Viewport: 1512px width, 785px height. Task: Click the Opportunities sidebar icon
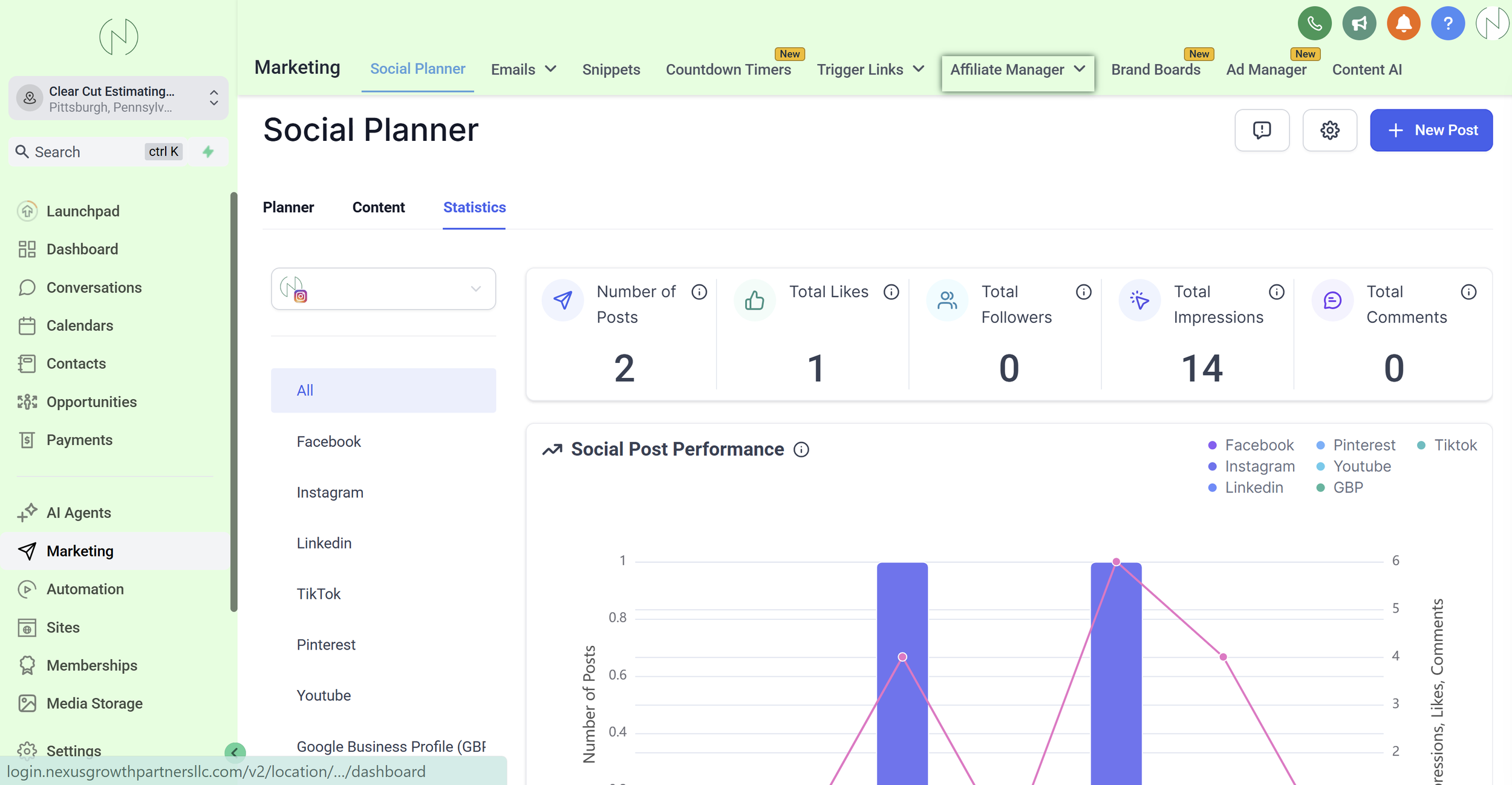pyautogui.click(x=27, y=402)
